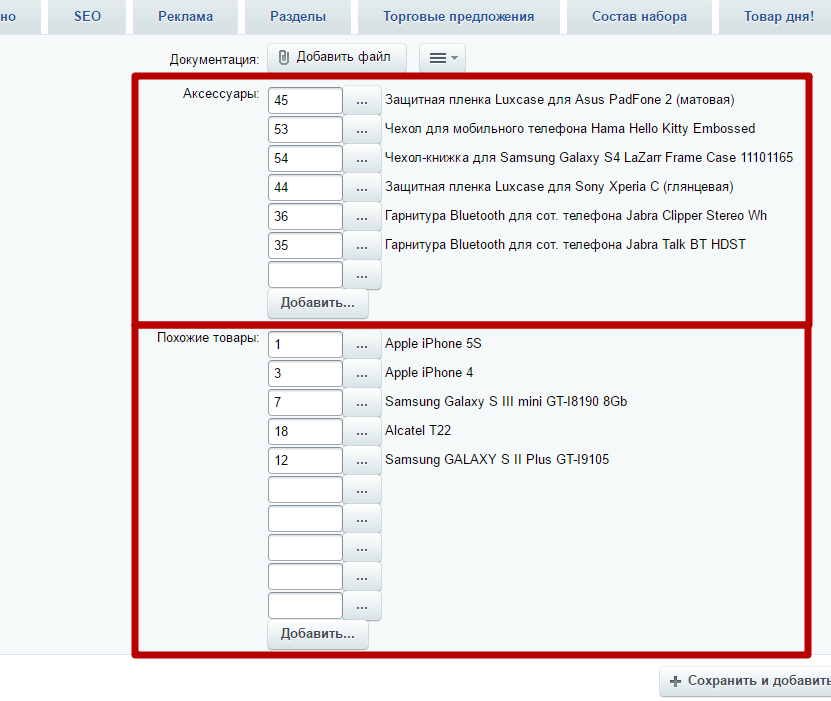Screen dimensions: 831x701
Task: Click ellipsis for Samsung GALAXY S II Plus
Action: coord(362,460)
